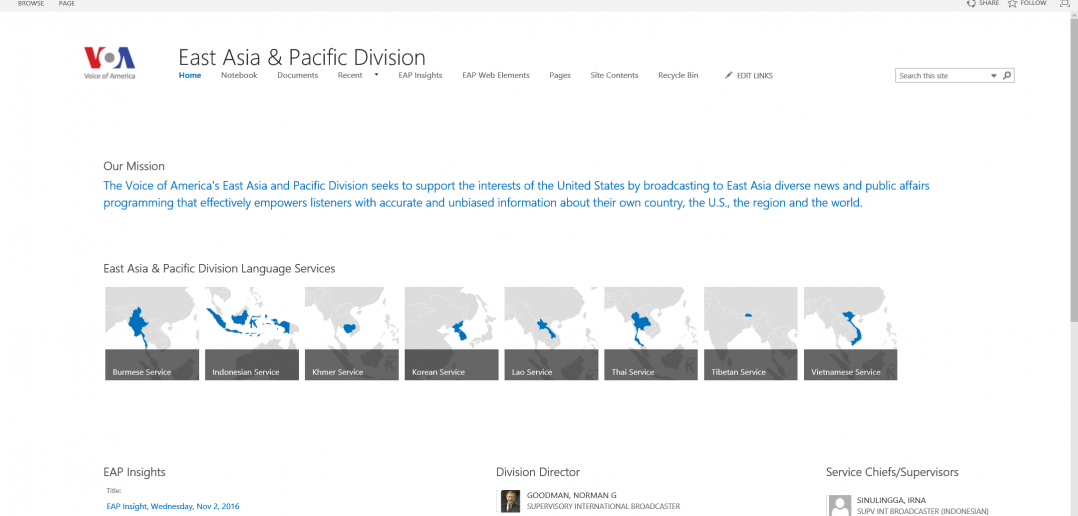Click Irna Sinulingga's placeholder avatar

pos(839,506)
